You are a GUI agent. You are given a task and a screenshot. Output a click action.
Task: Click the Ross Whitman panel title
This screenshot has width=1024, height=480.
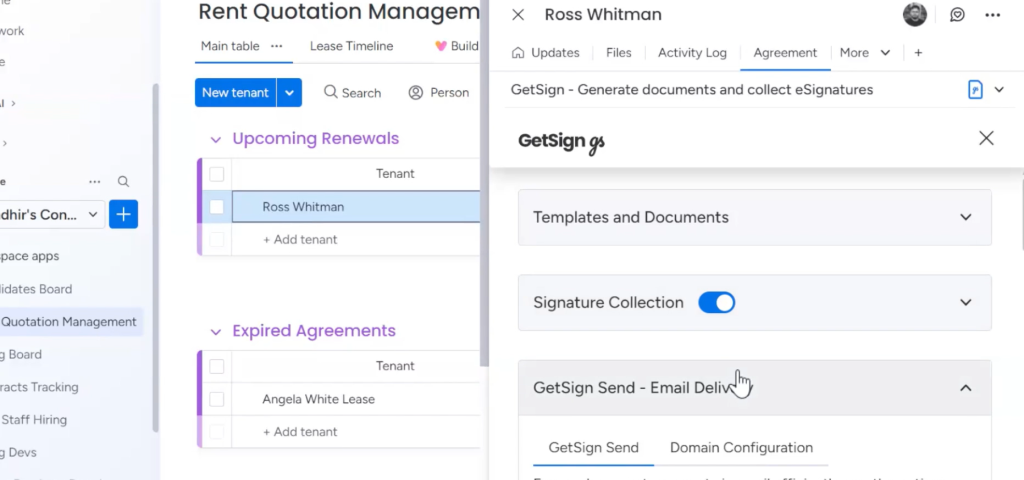click(x=603, y=14)
